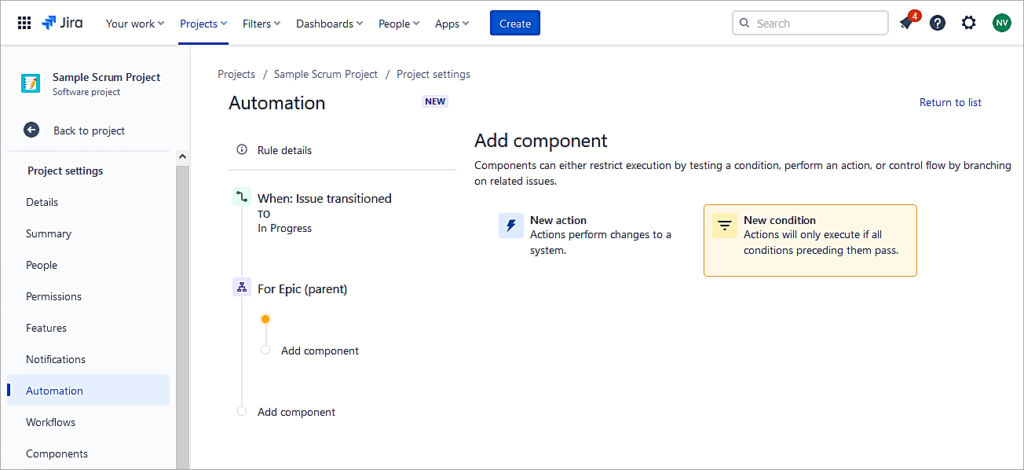This screenshot has width=1024, height=470.
Task: Open the Dashboards dropdown menu
Action: pos(329,23)
